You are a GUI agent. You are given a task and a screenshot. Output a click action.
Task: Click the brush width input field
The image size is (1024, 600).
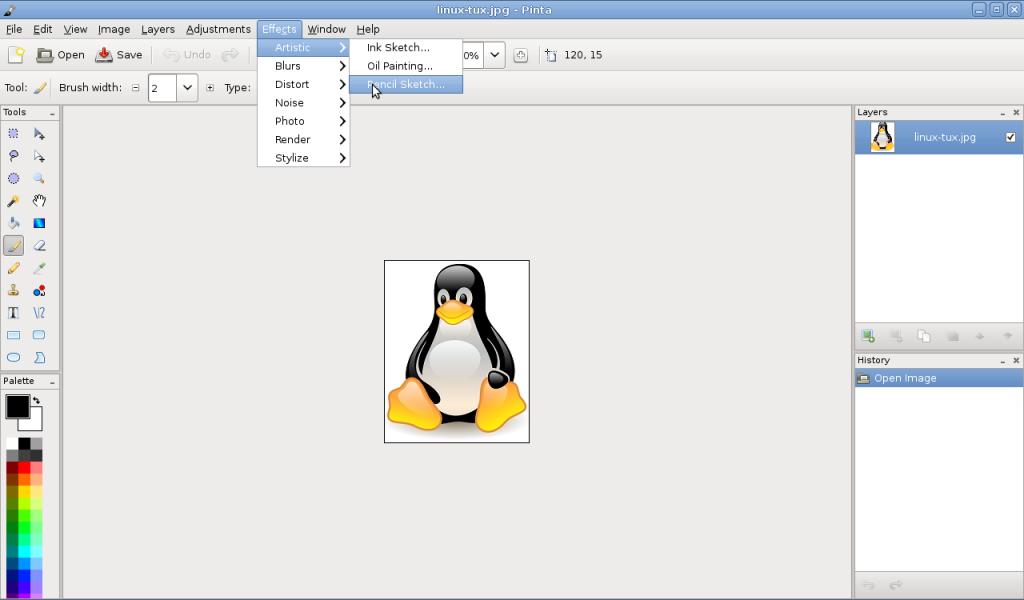(x=162, y=87)
